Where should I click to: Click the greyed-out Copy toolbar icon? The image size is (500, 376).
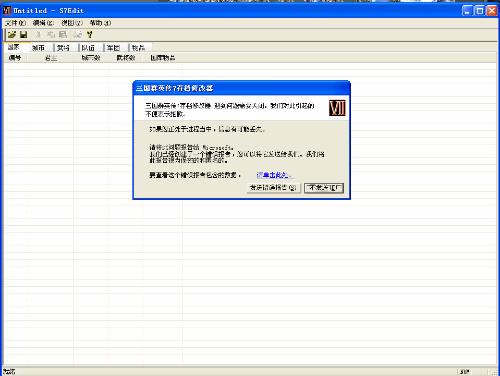pos(51,35)
